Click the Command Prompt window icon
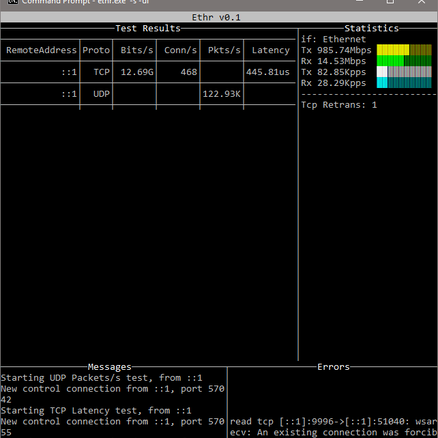The image size is (438, 438). [x=13, y=2]
